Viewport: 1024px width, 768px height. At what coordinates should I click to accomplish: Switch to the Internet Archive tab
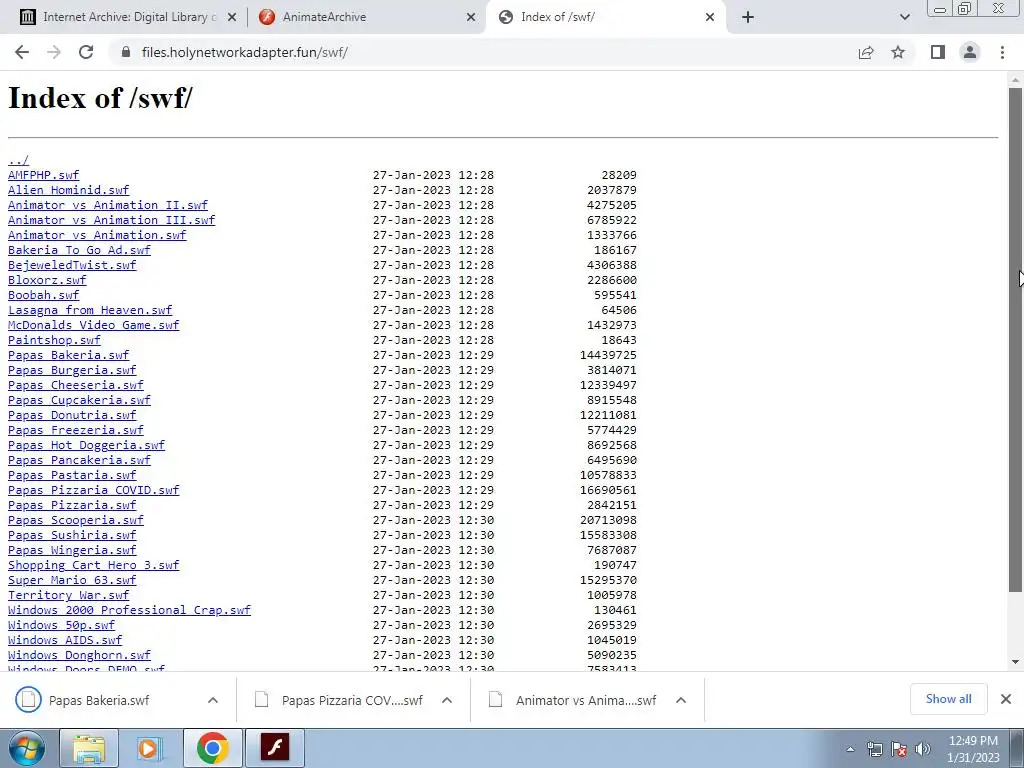pyautogui.click(x=127, y=17)
